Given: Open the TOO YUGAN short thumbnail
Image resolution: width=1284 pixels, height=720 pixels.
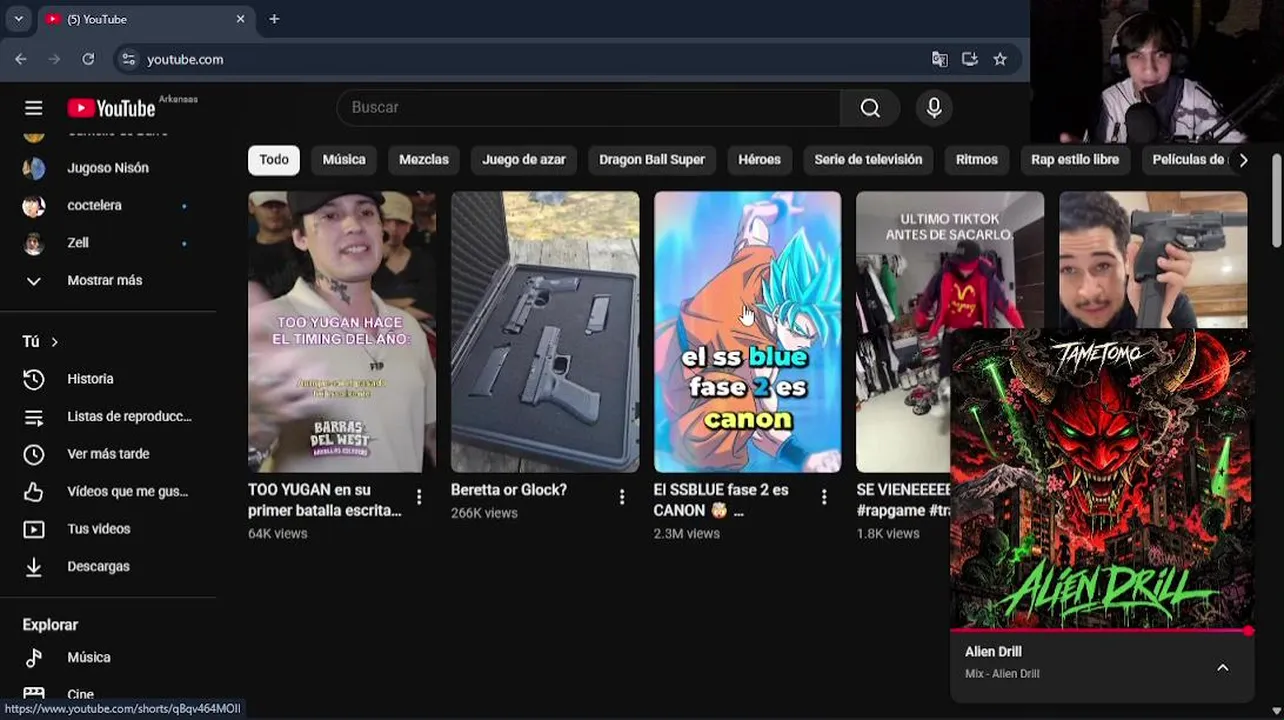Looking at the screenshot, I should click(342, 332).
